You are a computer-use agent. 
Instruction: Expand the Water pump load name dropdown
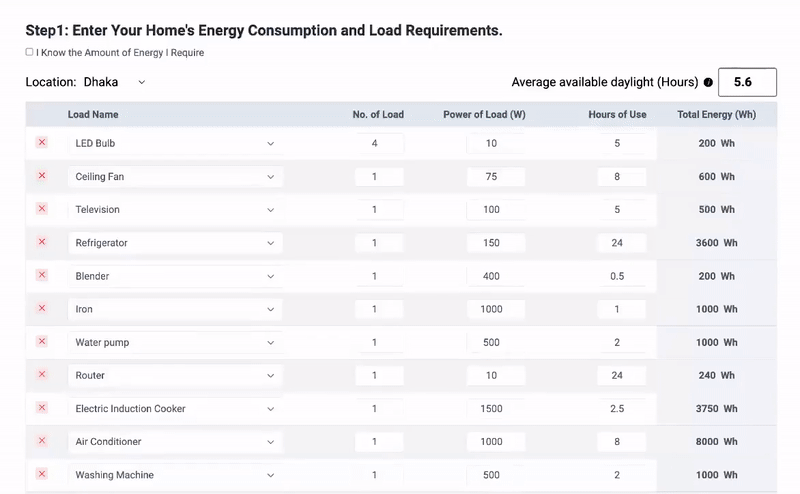coord(175,343)
